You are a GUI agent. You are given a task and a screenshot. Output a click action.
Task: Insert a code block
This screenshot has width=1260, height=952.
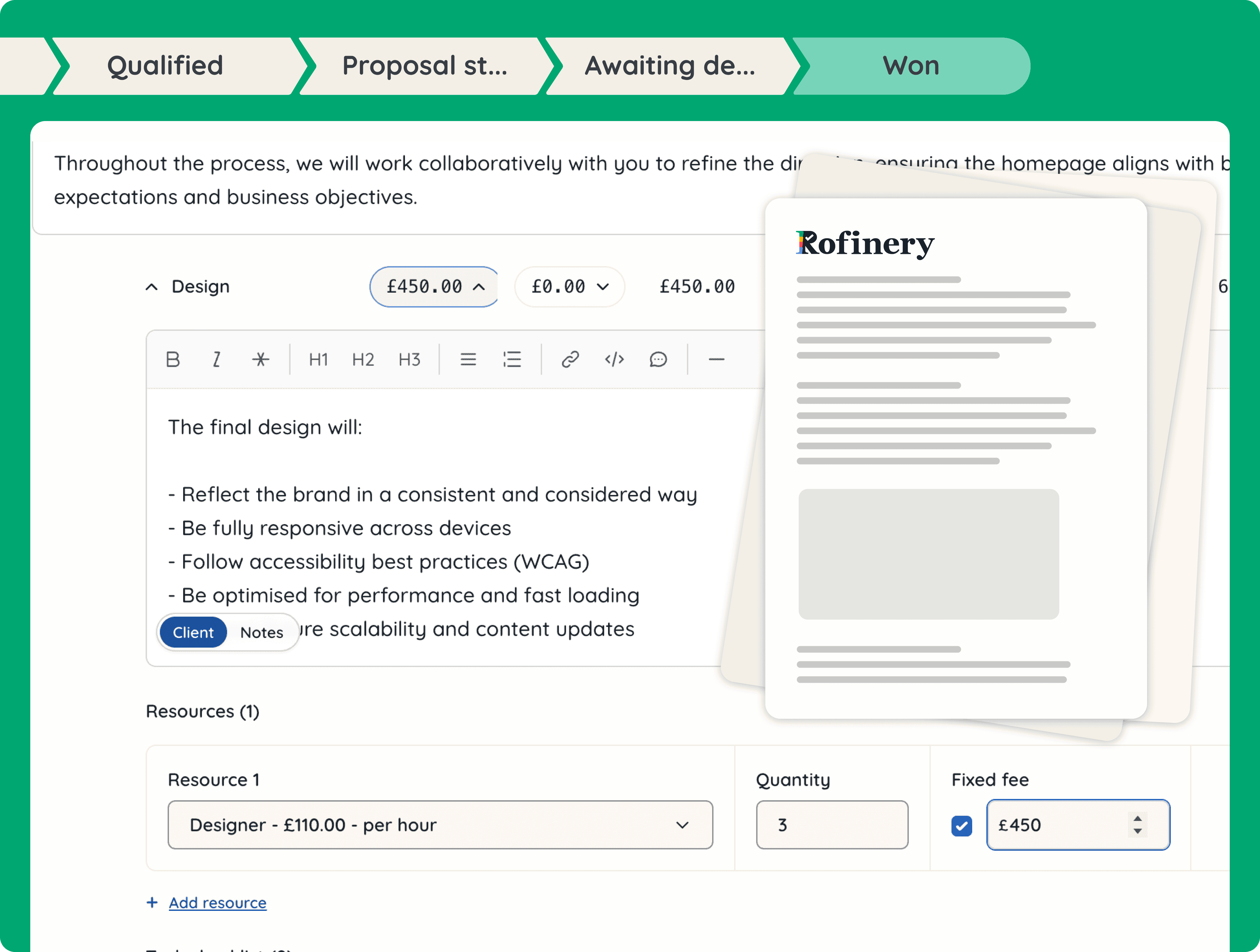[x=614, y=359]
